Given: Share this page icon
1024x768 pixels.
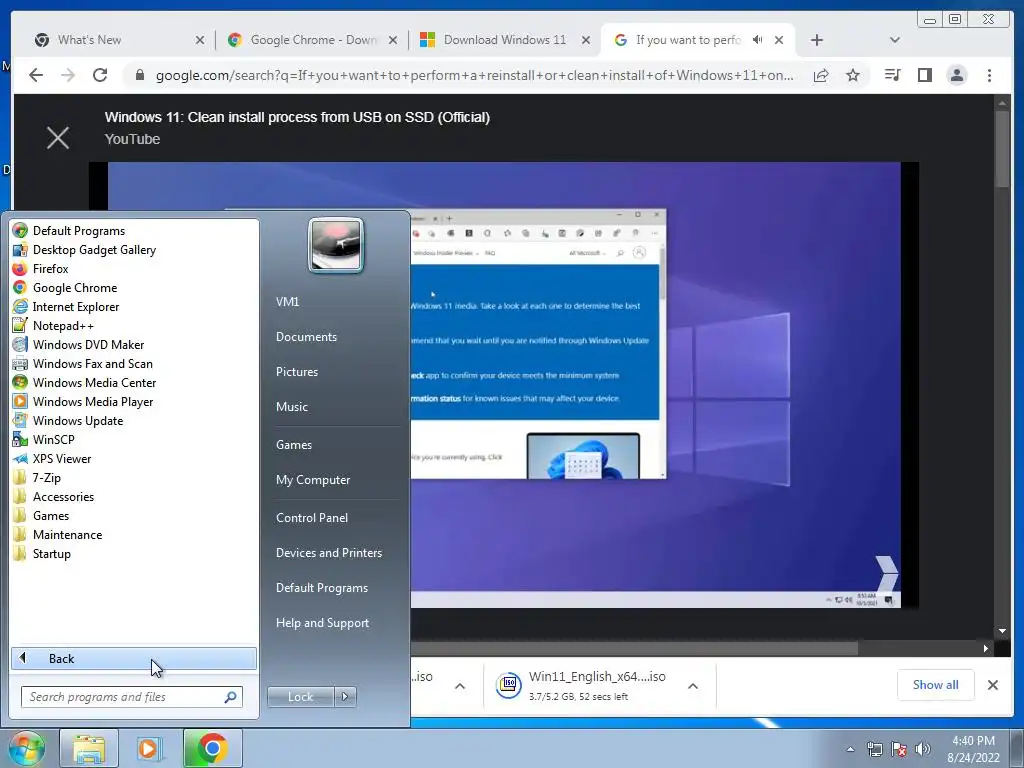Looking at the screenshot, I should pos(821,75).
